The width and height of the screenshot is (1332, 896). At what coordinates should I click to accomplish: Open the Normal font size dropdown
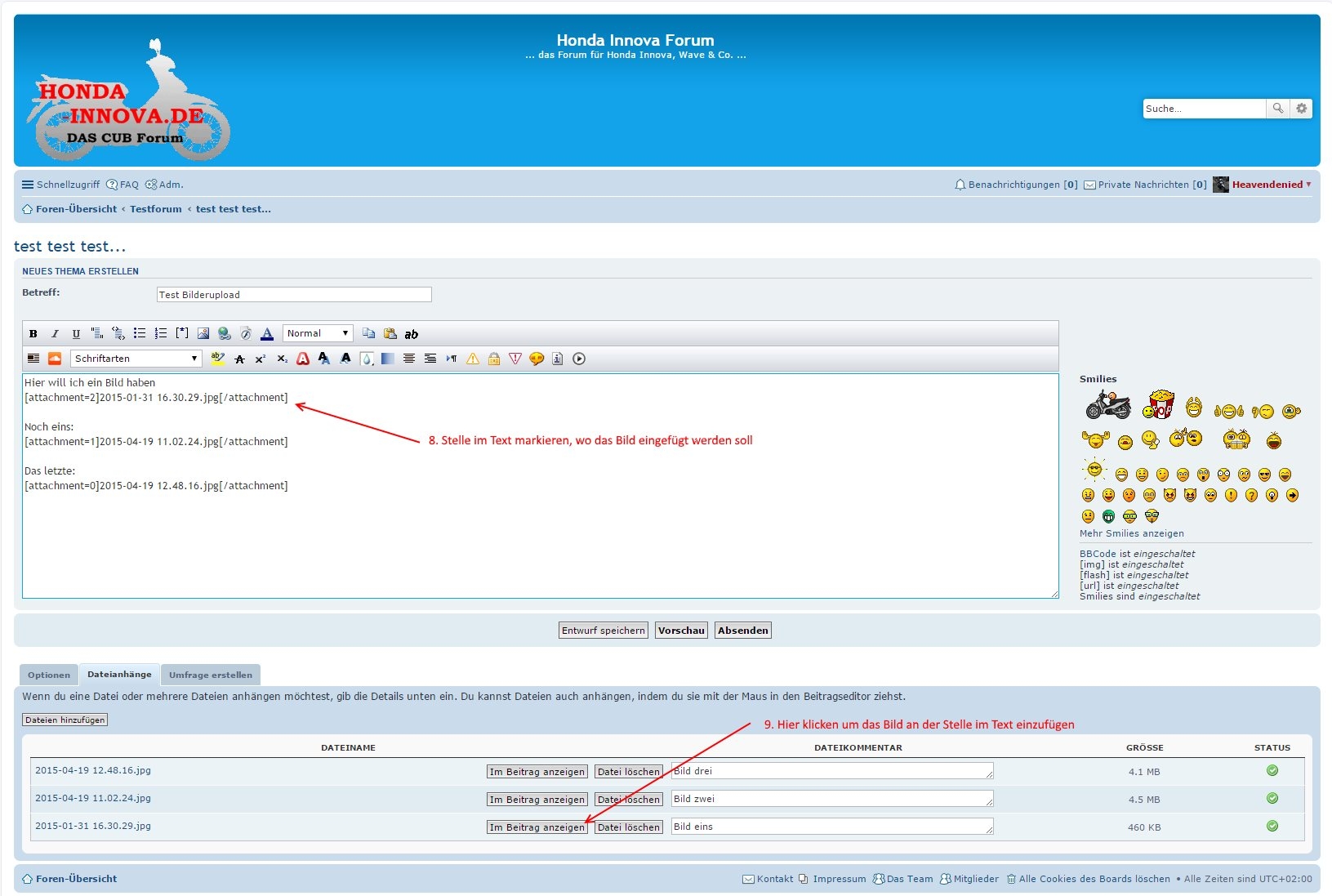point(318,333)
